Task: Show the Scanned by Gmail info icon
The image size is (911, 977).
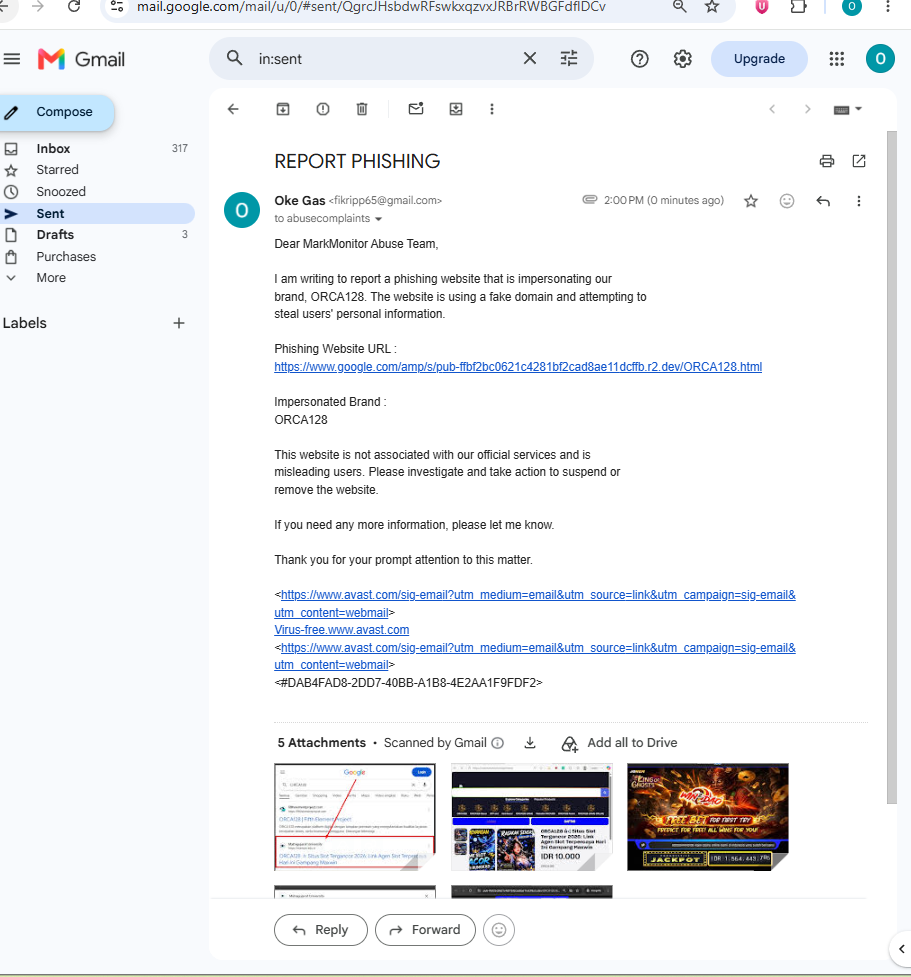Action: [x=497, y=743]
